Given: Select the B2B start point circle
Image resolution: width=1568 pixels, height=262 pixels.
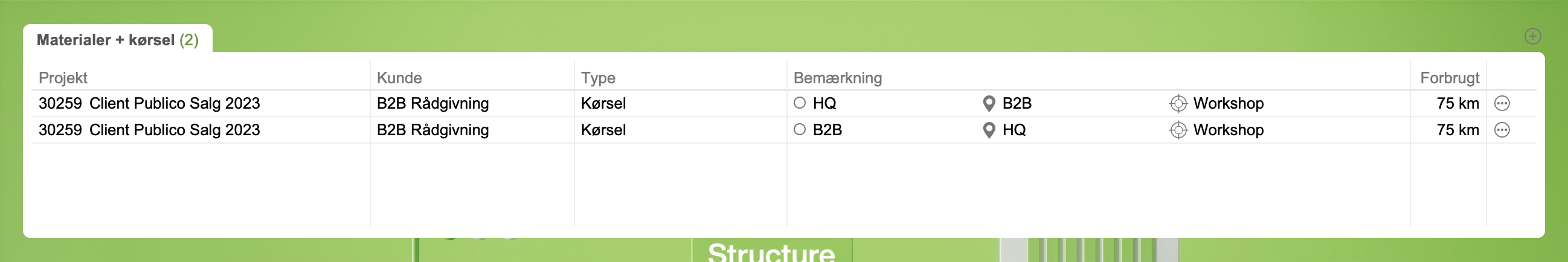Looking at the screenshot, I should [x=799, y=129].
